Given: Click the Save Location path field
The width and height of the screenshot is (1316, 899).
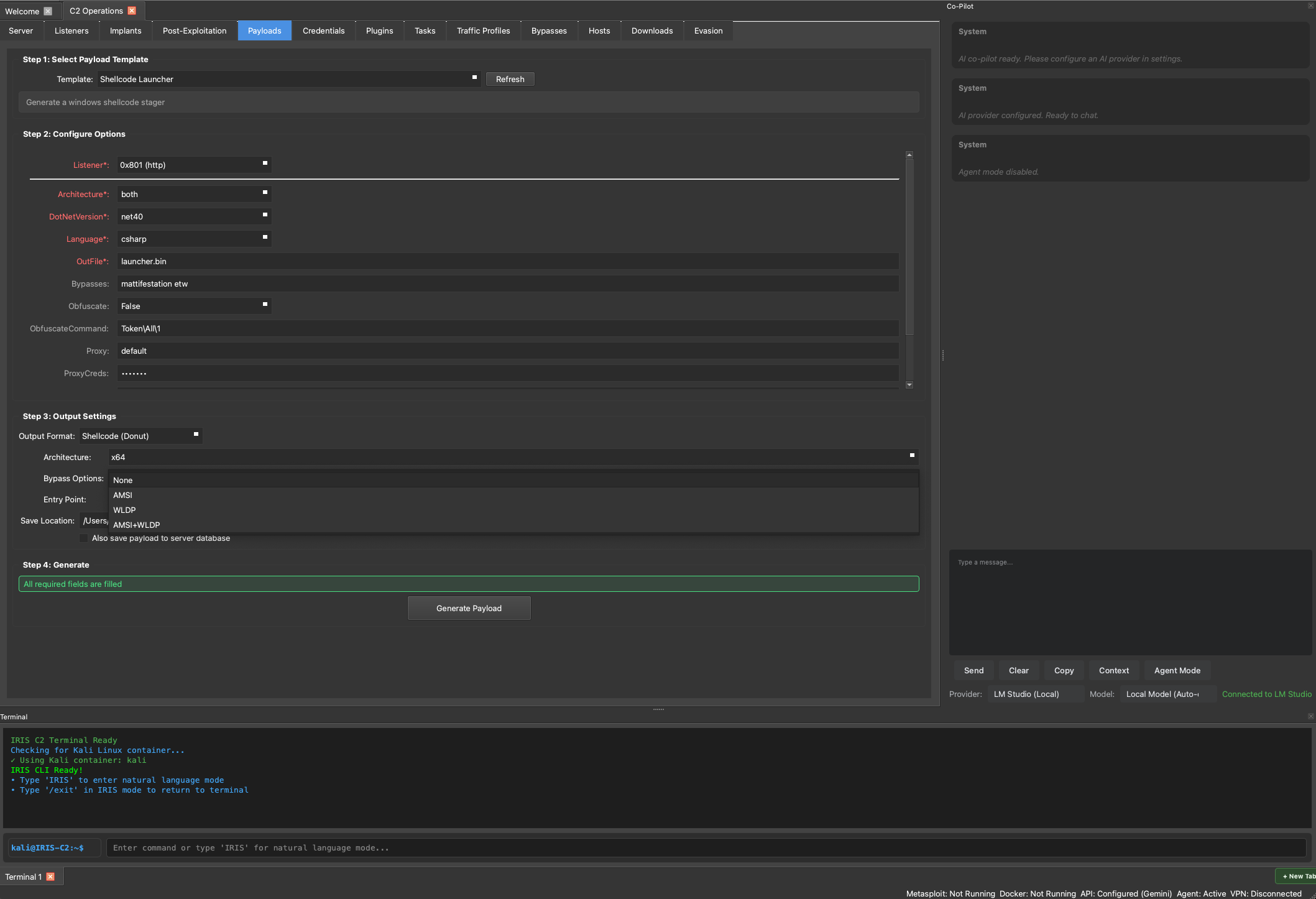Looking at the screenshot, I should point(95,520).
